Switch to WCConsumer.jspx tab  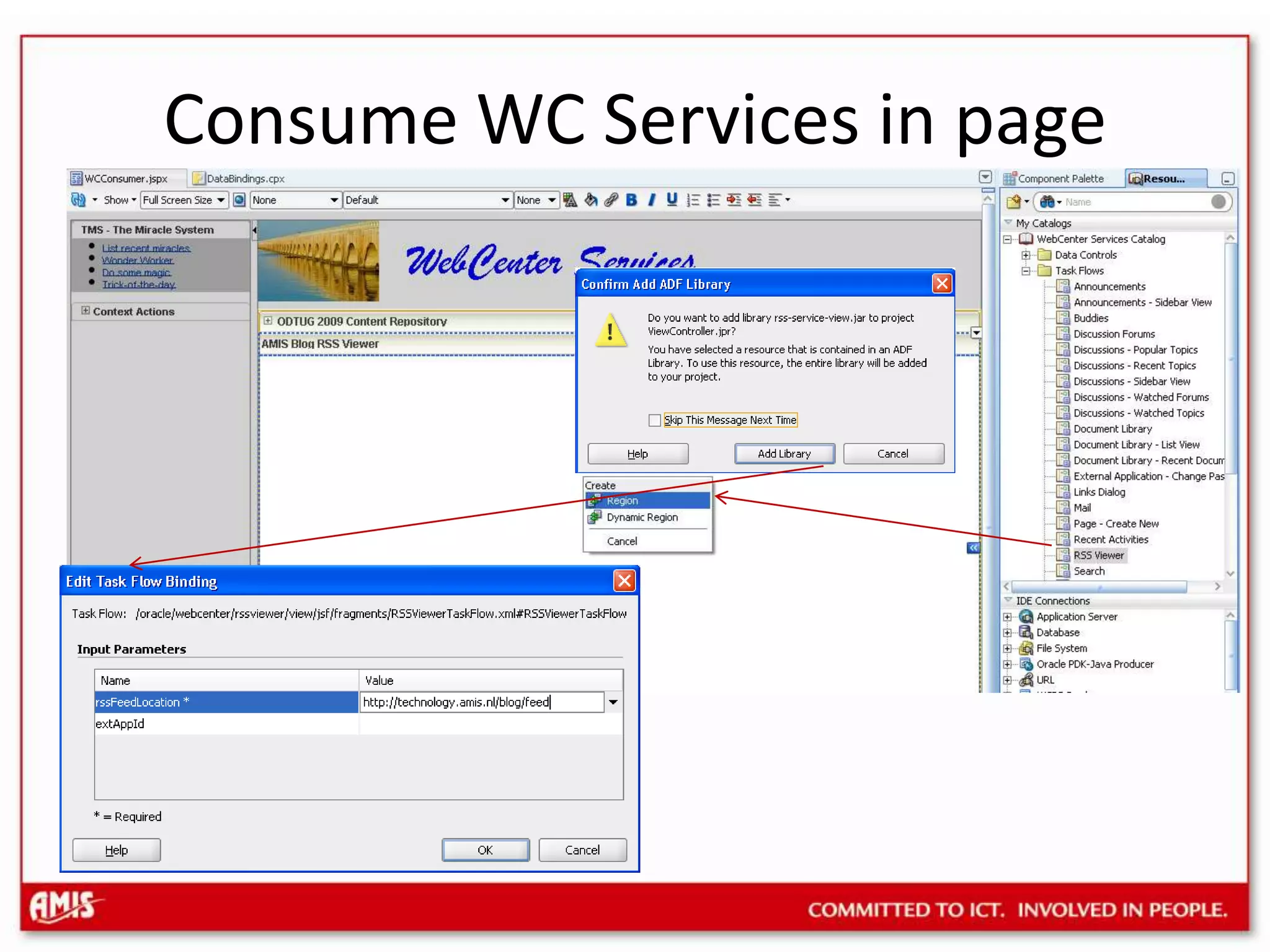(x=126, y=178)
